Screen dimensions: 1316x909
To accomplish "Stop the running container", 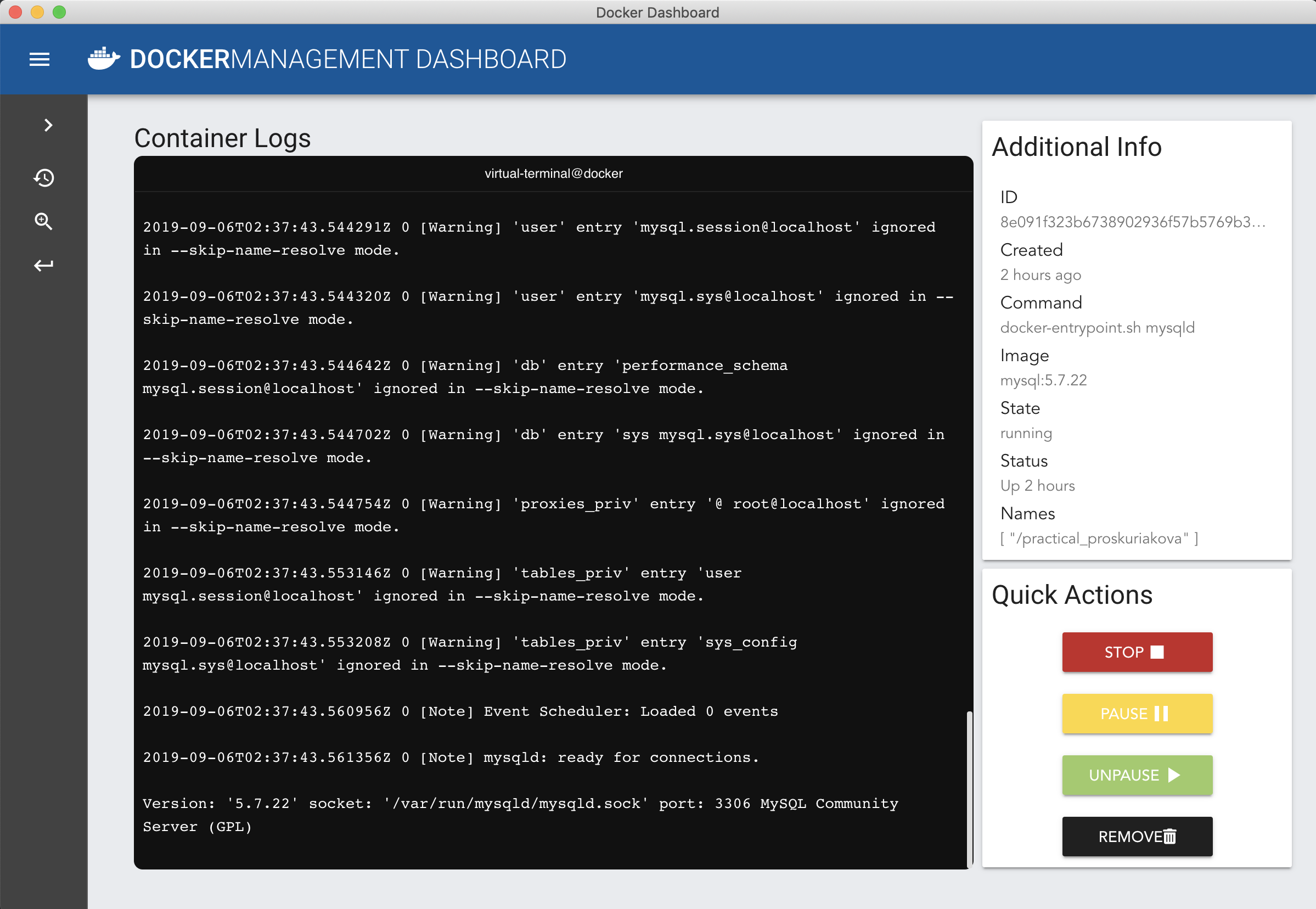I will (x=1137, y=652).
